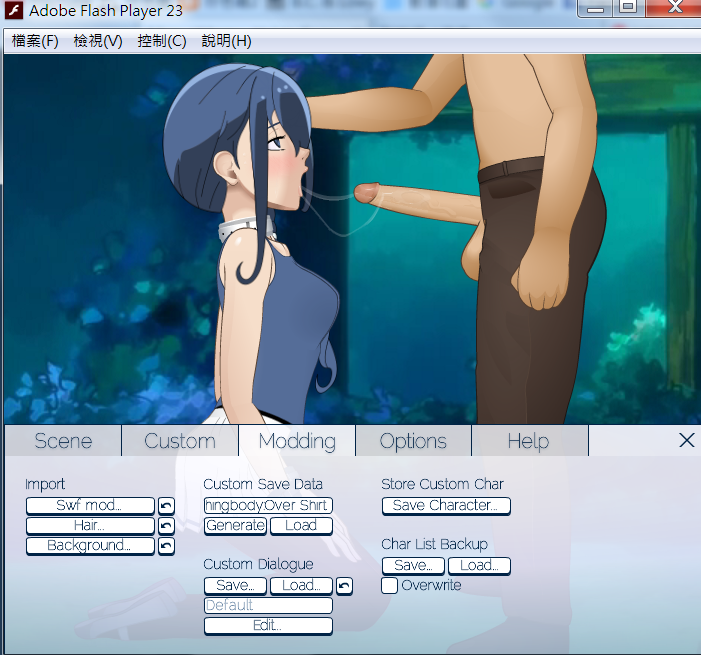Enable the Overwrite checkbox

(390, 586)
